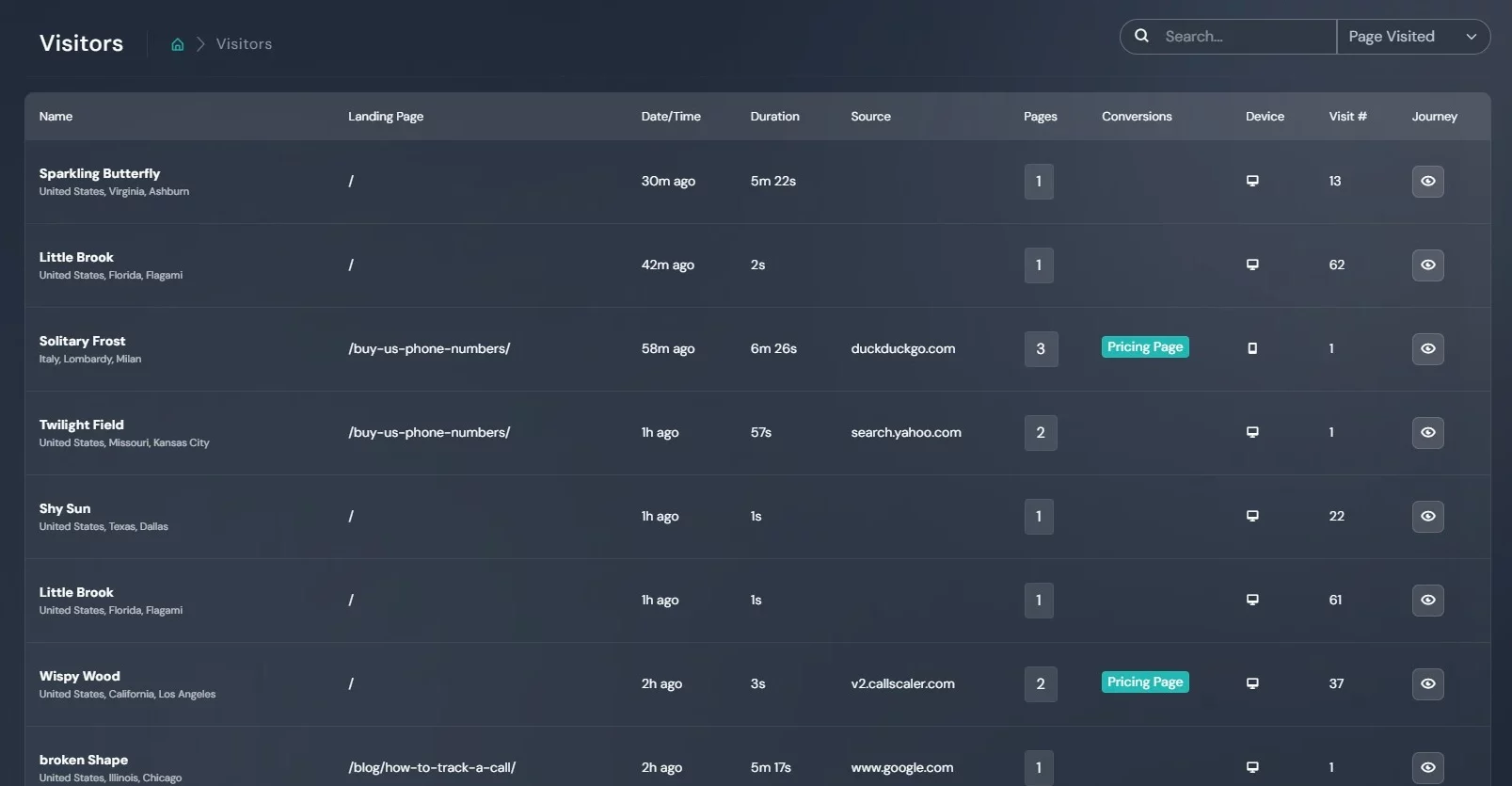View journey for Twilight Field visitor

point(1427,432)
